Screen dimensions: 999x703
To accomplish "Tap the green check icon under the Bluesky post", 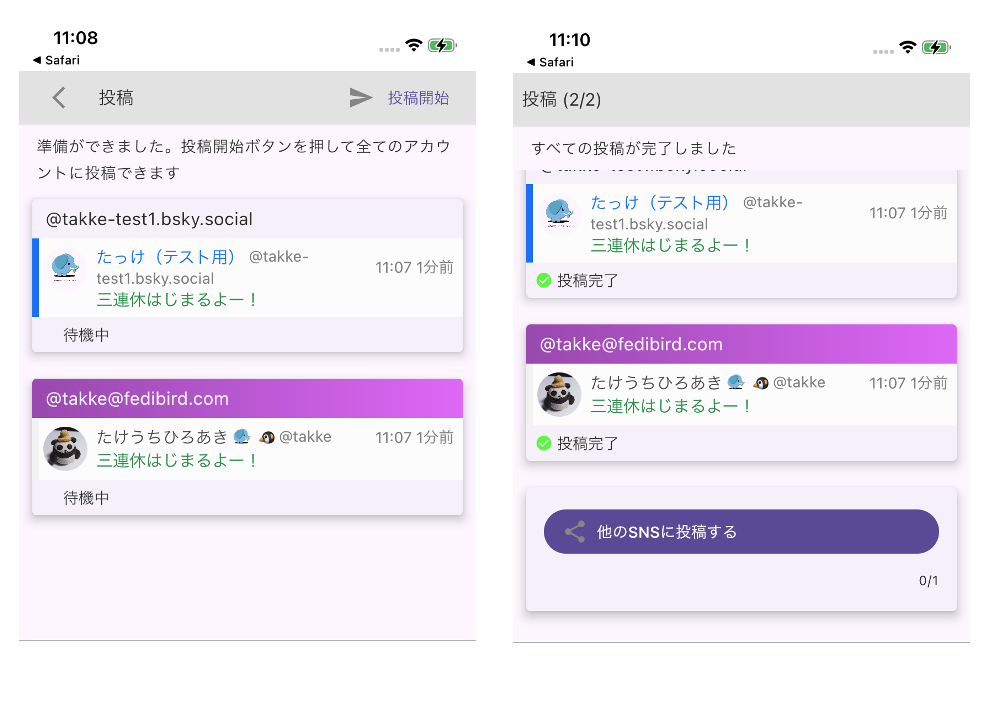I will [544, 281].
